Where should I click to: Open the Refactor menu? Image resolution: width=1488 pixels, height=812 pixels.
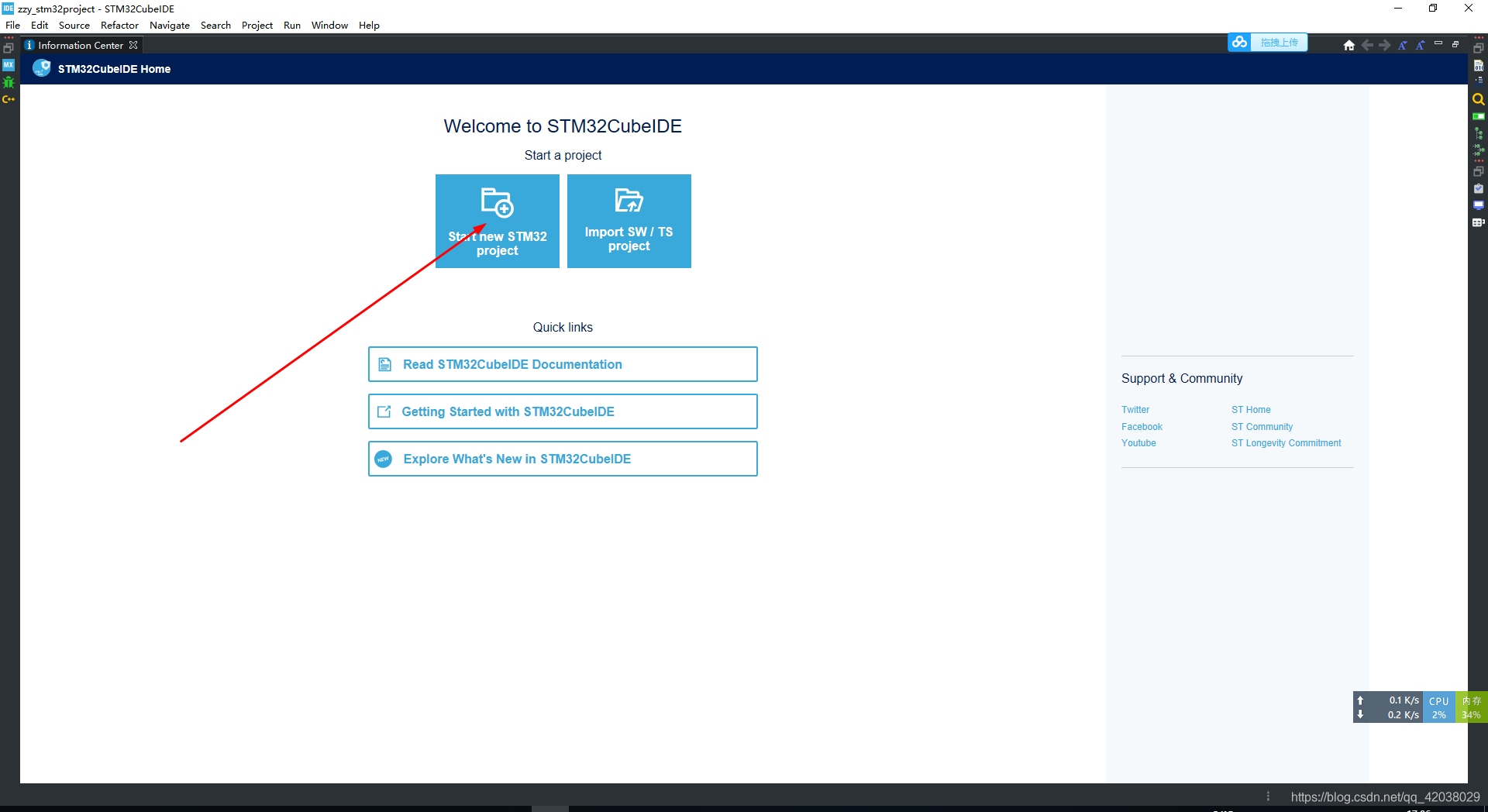click(x=119, y=25)
